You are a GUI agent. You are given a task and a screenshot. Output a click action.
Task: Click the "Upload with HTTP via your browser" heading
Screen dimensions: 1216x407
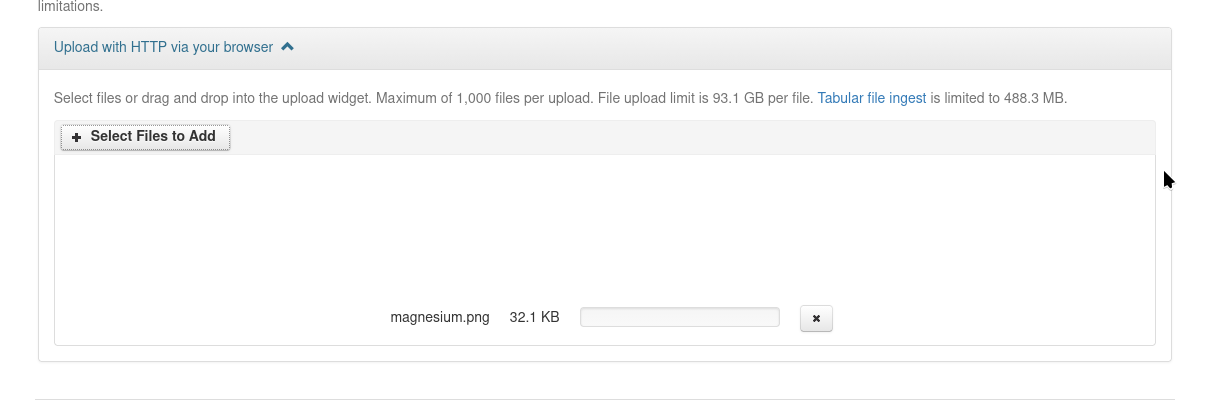(163, 47)
